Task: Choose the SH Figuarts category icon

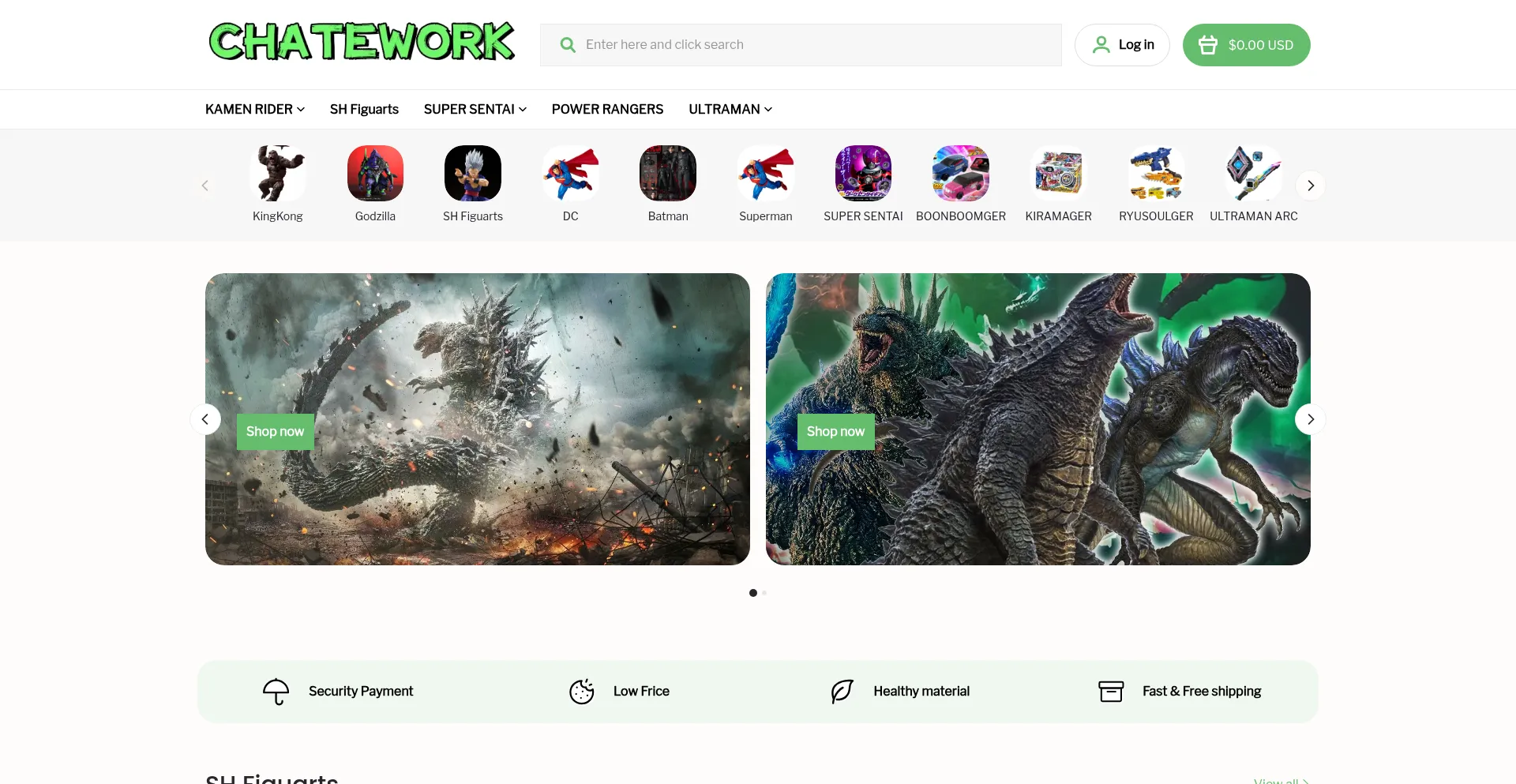Action: coord(473,174)
